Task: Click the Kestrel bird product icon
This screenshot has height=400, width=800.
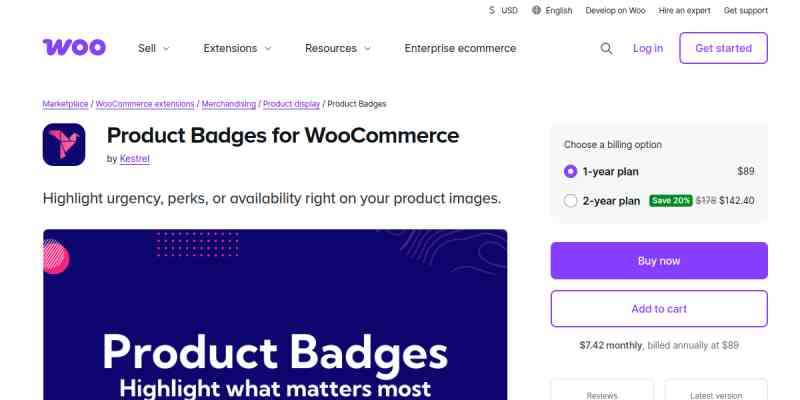Action: pyautogui.click(x=64, y=145)
